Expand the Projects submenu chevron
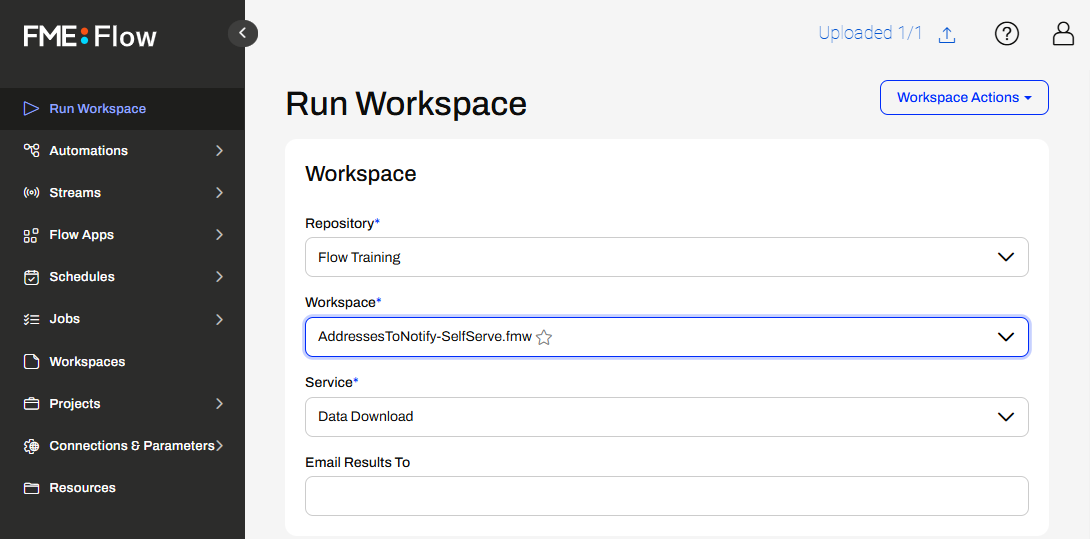1090x539 pixels. click(220, 403)
